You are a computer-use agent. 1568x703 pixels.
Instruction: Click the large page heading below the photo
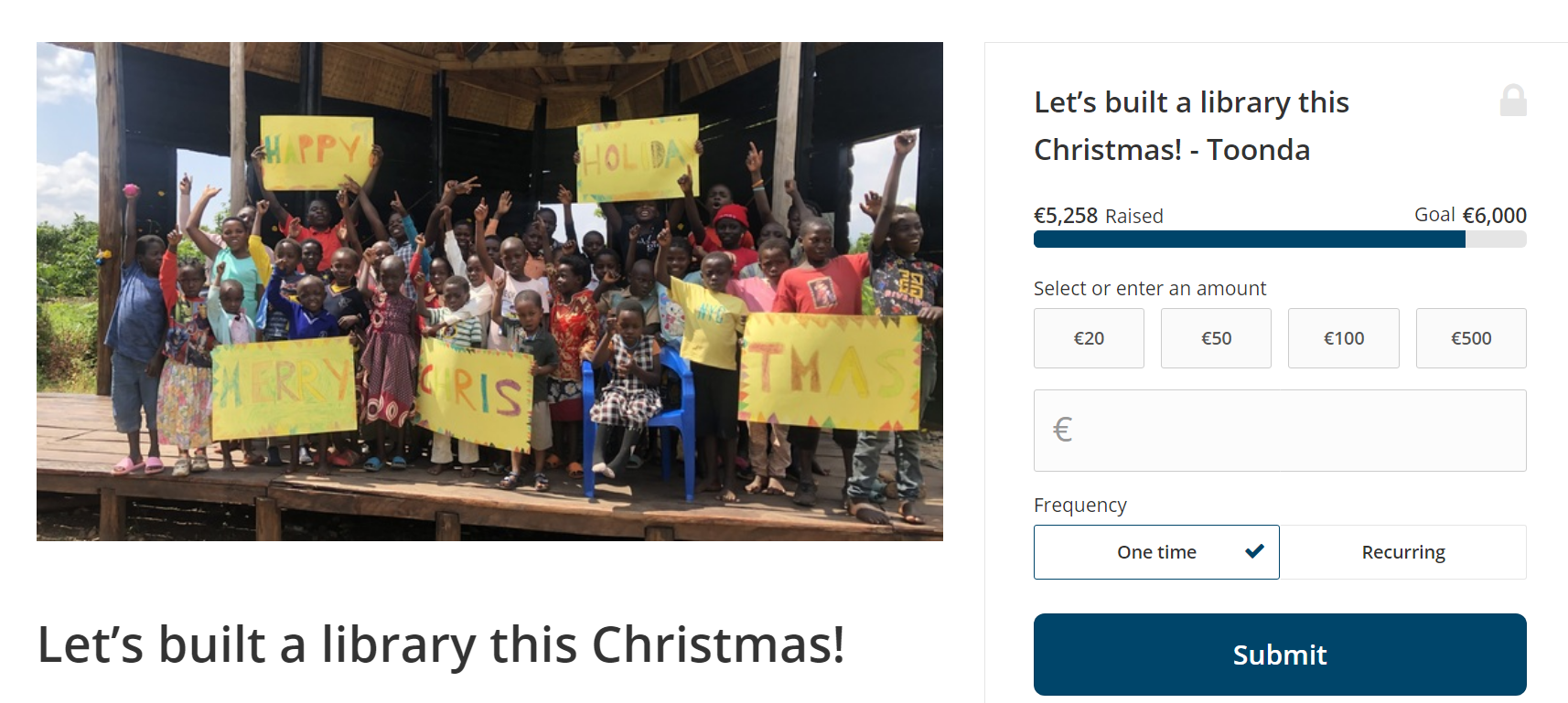[441, 644]
